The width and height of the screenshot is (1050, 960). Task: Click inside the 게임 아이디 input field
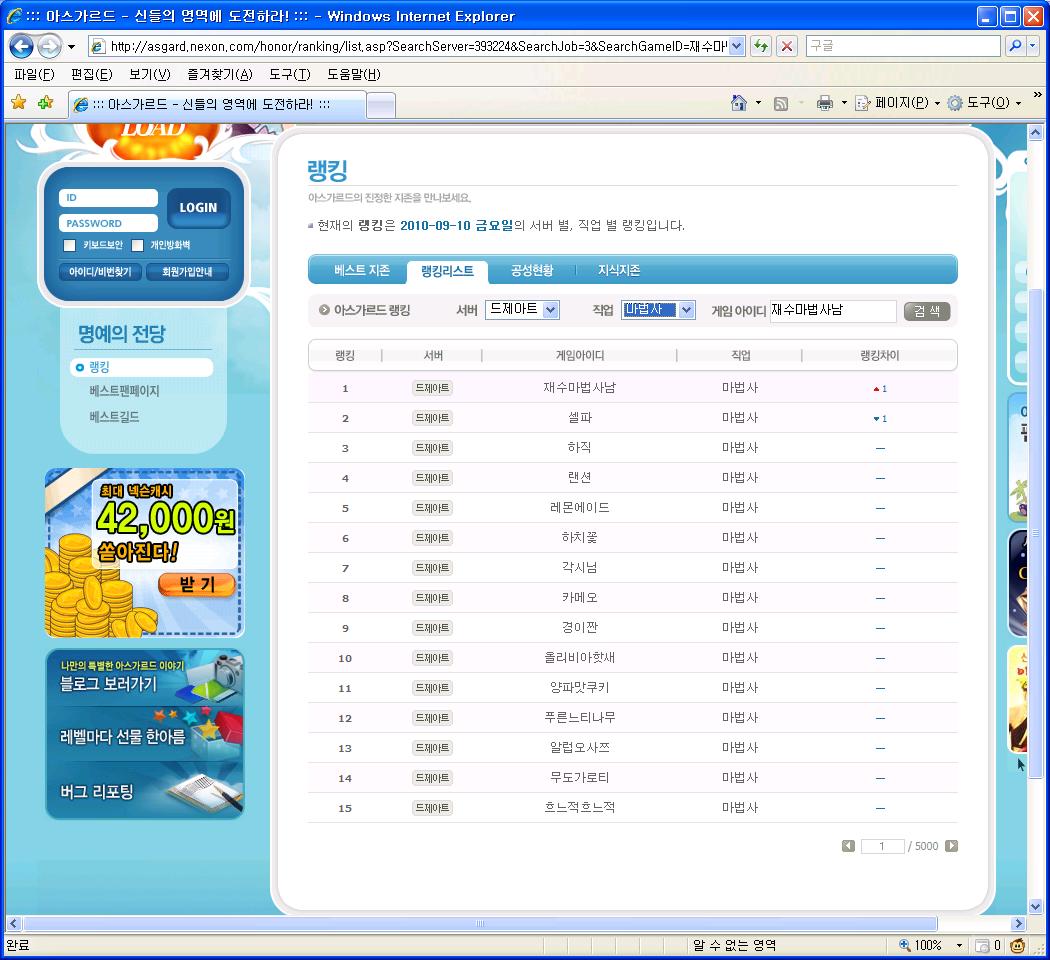(830, 311)
